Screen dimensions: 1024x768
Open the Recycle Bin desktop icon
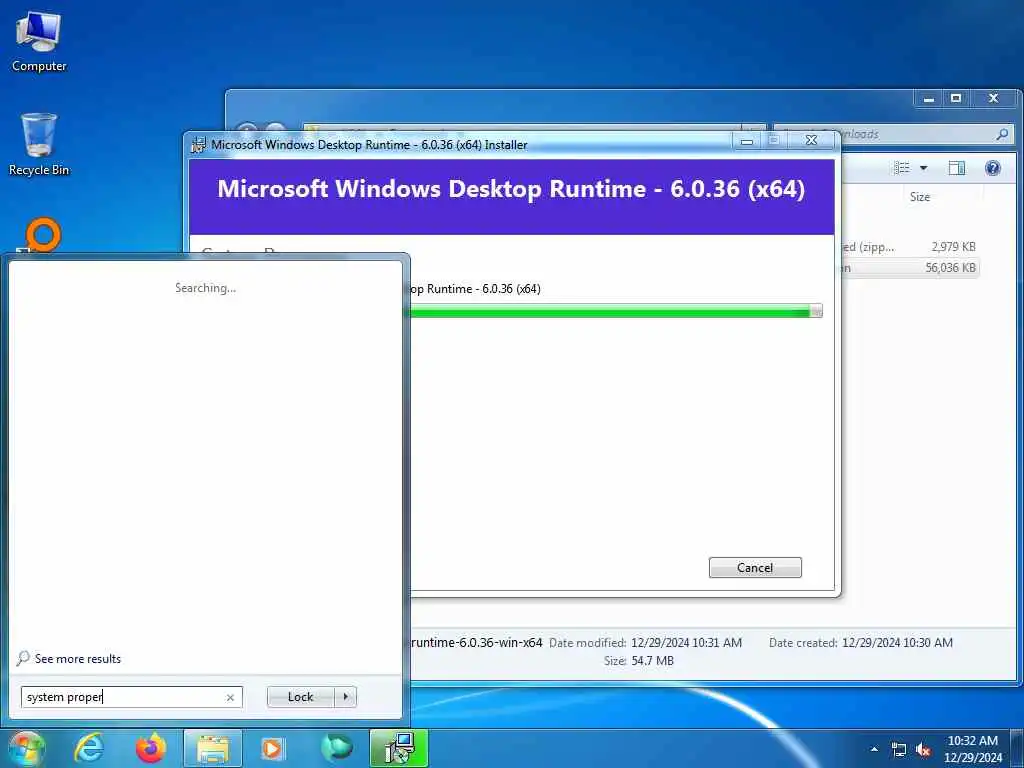click(39, 144)
